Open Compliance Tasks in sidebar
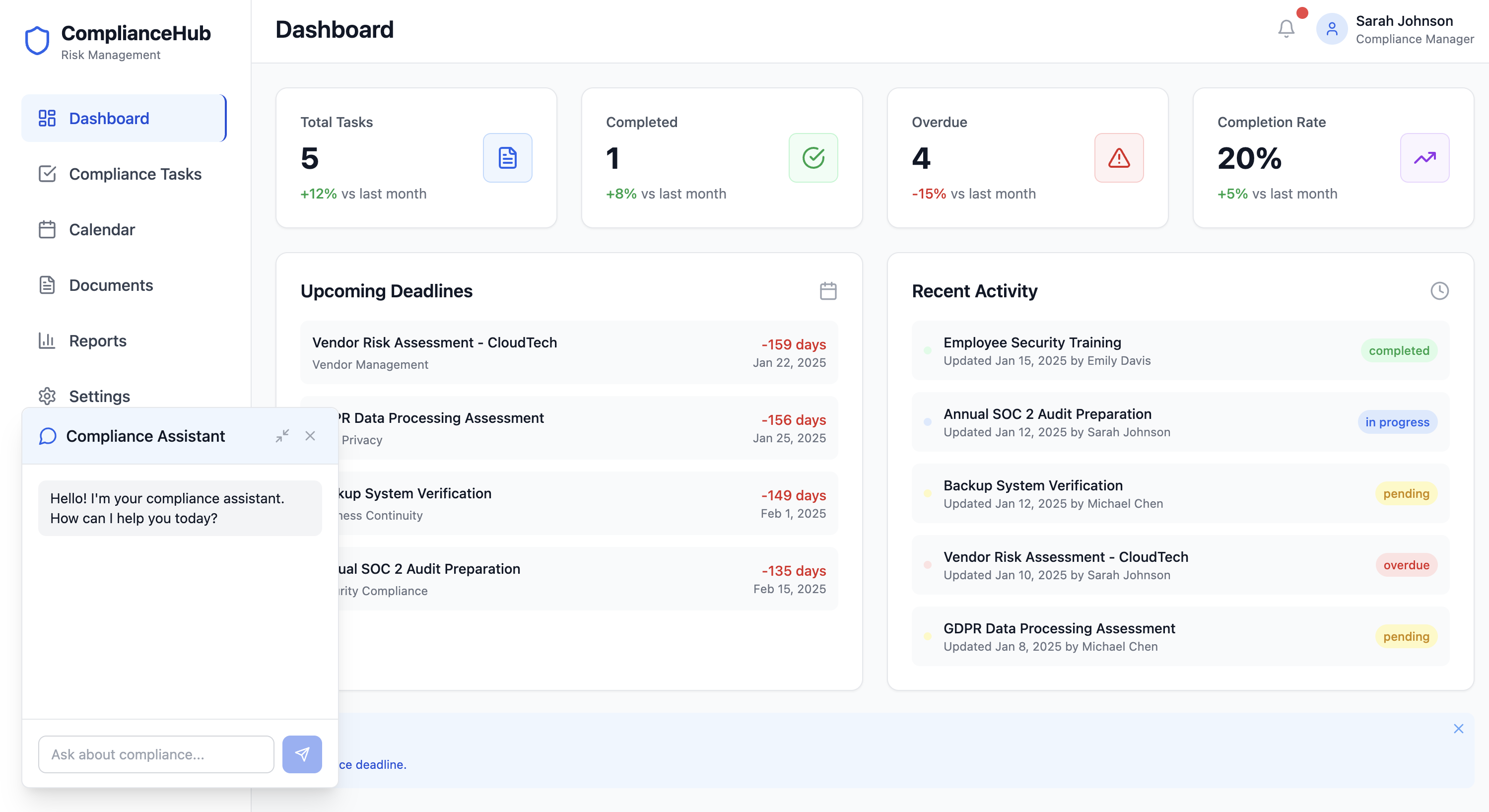The width and height of the screenshot is (1489, 812). tap(135, 174)
